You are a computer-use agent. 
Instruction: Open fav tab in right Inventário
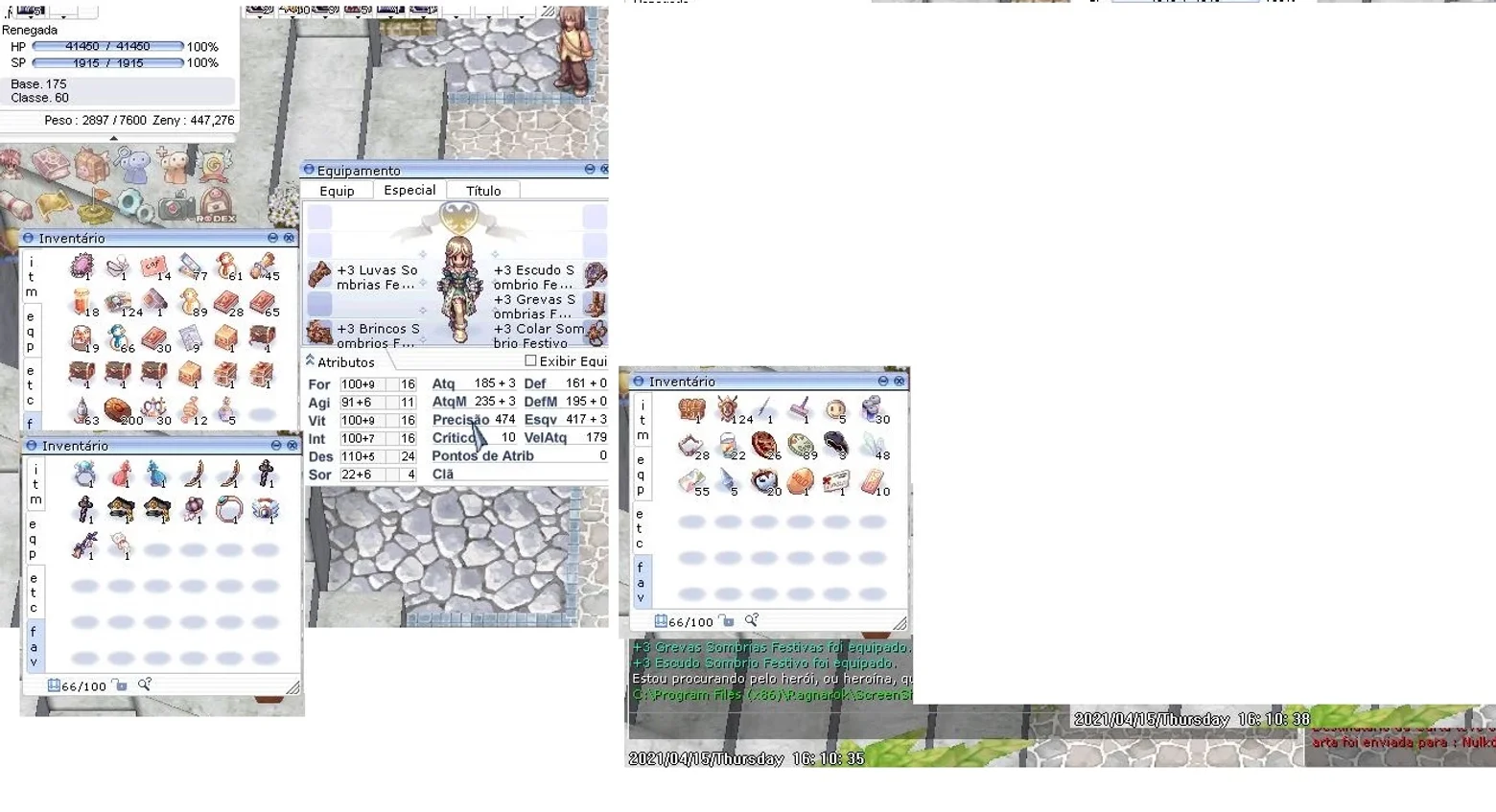(x=642, y=582)
